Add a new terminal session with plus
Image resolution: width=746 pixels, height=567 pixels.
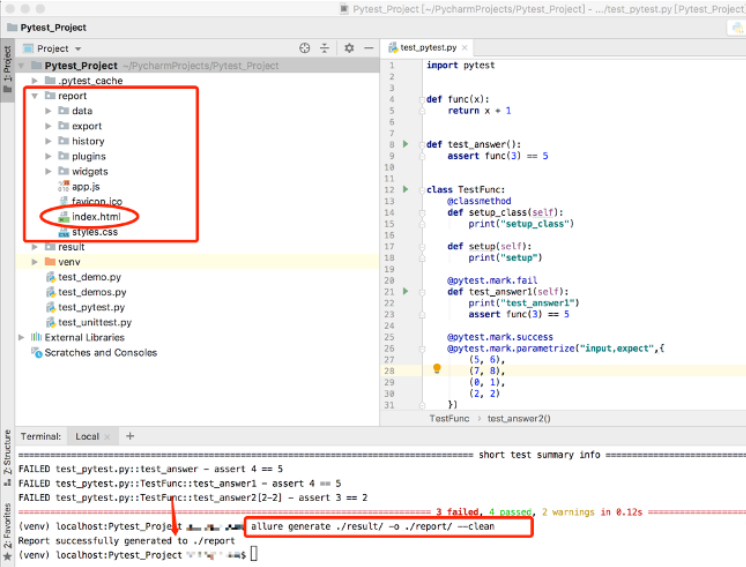130,436
